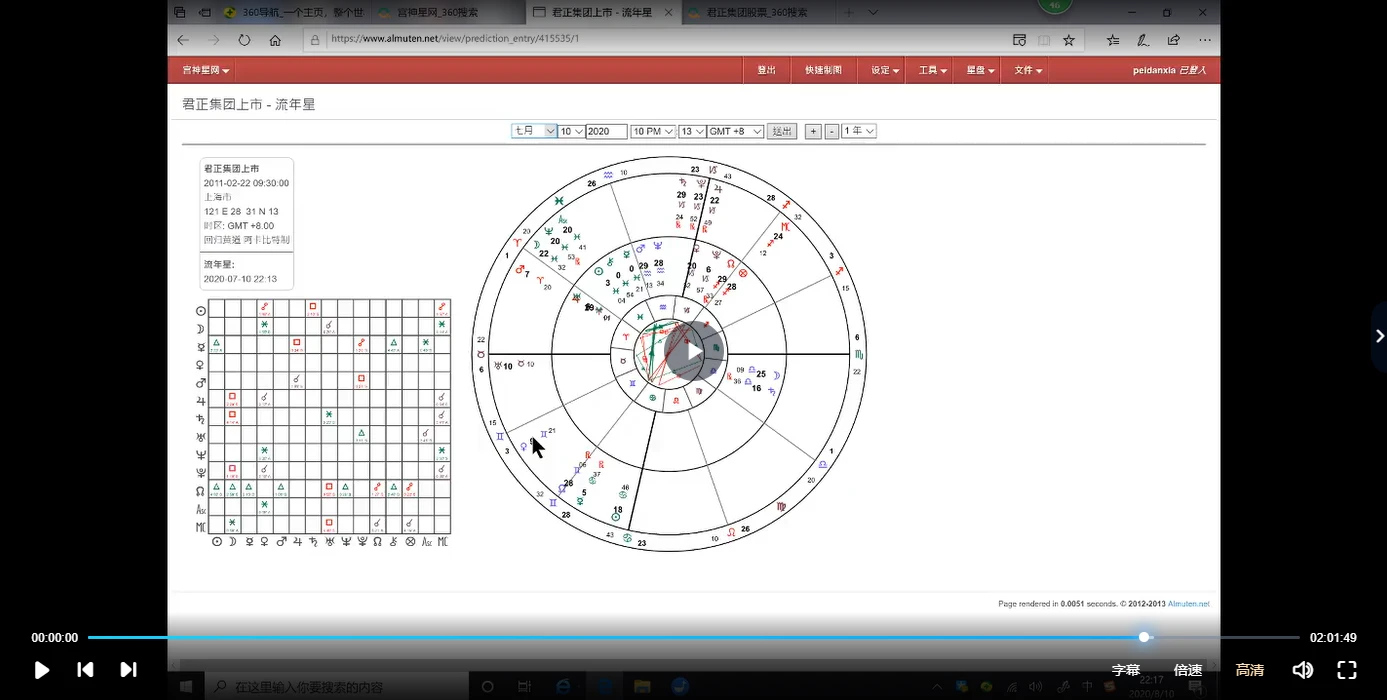Switch to the 宫神星网_360搜索 tab

tap(448, 13)
